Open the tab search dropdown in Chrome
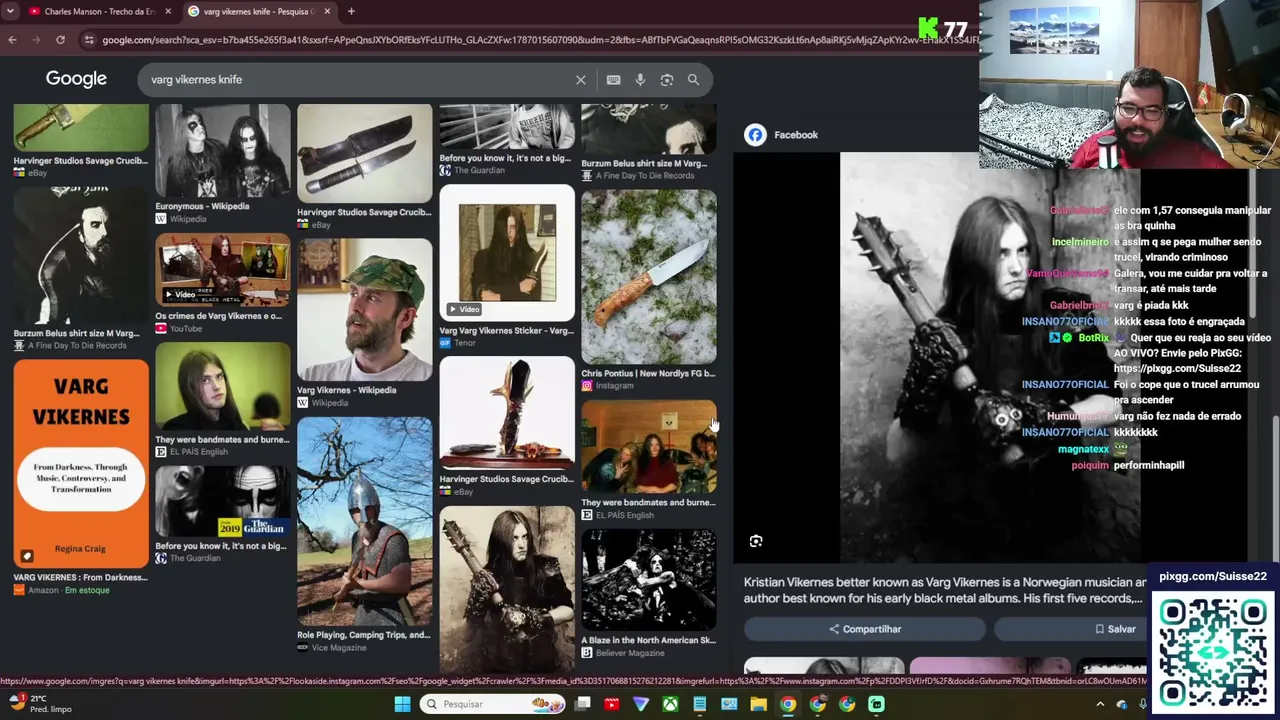1280x720 pixels. click(10, 11)
